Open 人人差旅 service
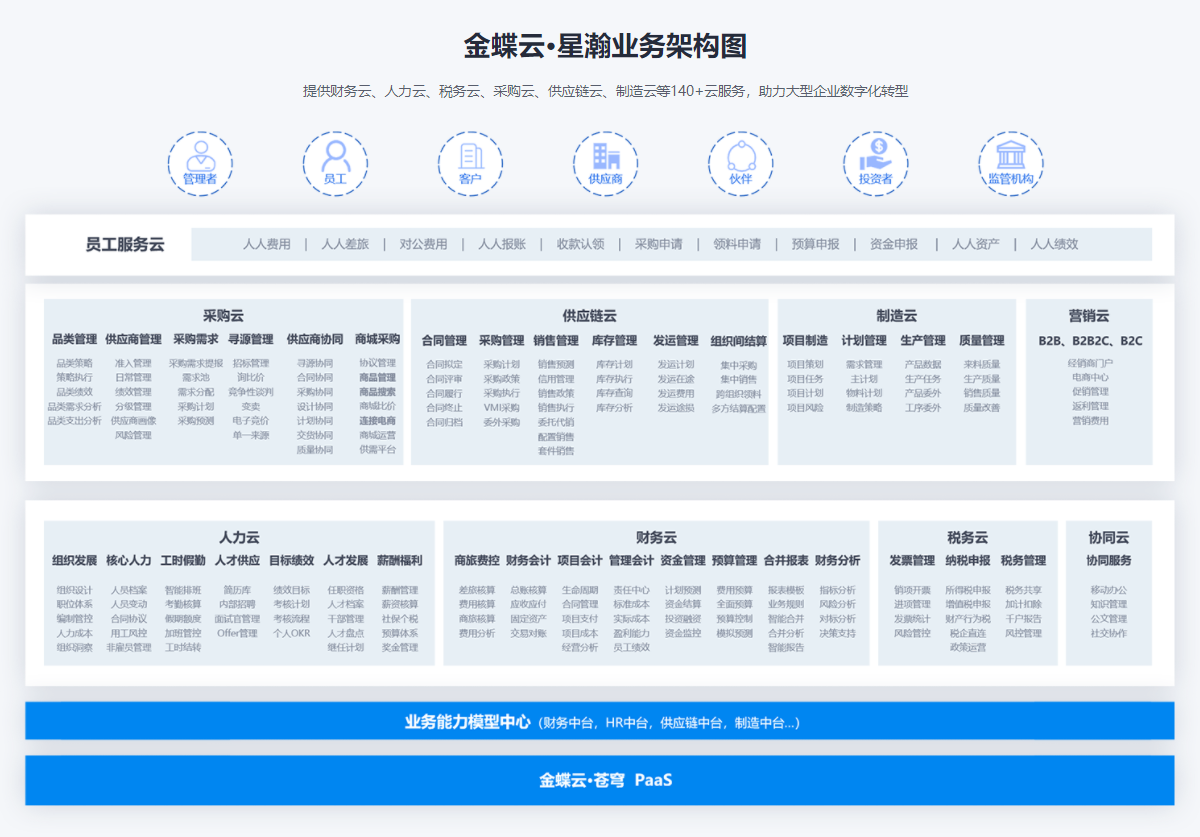 pyautogui.click(x=345, y=244)
